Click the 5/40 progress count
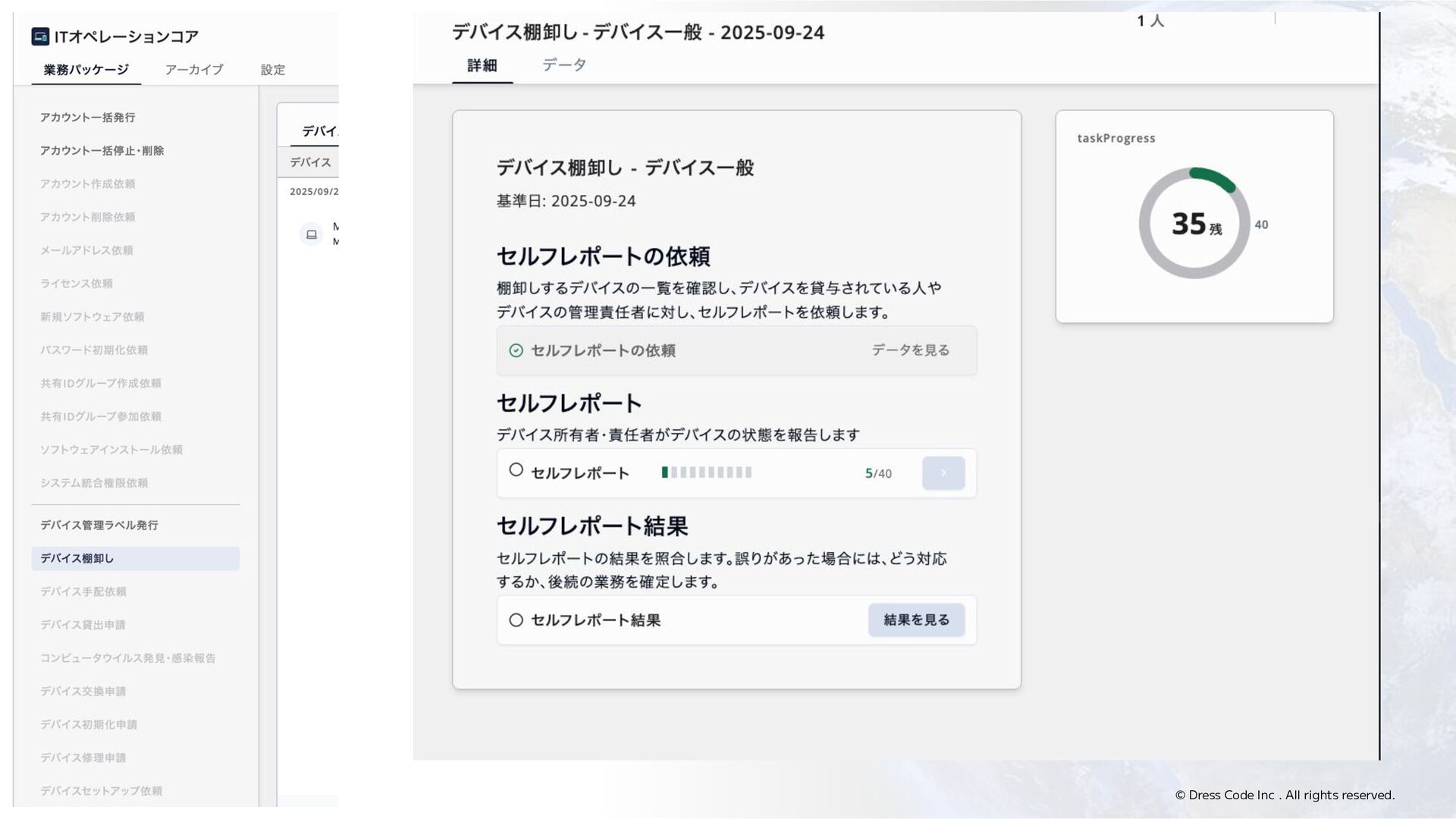The width and height of the screenshot is (1456, 819). 878,473
